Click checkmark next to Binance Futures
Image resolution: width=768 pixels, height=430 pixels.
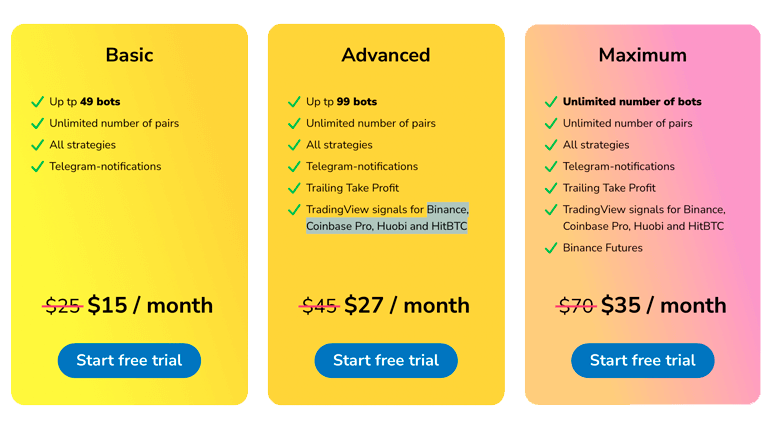click(551, 248)
